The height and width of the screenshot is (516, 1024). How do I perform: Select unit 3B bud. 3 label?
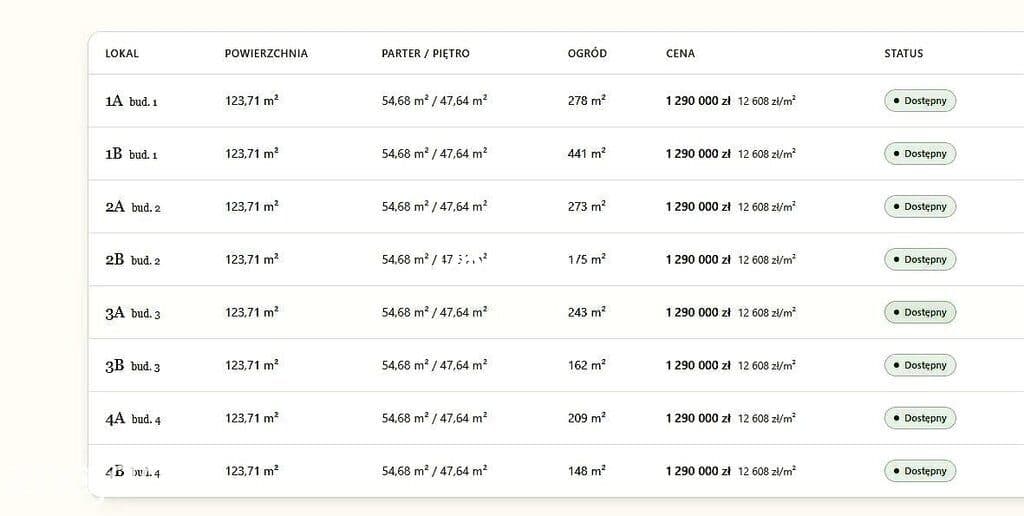click(x=133, y=366)
